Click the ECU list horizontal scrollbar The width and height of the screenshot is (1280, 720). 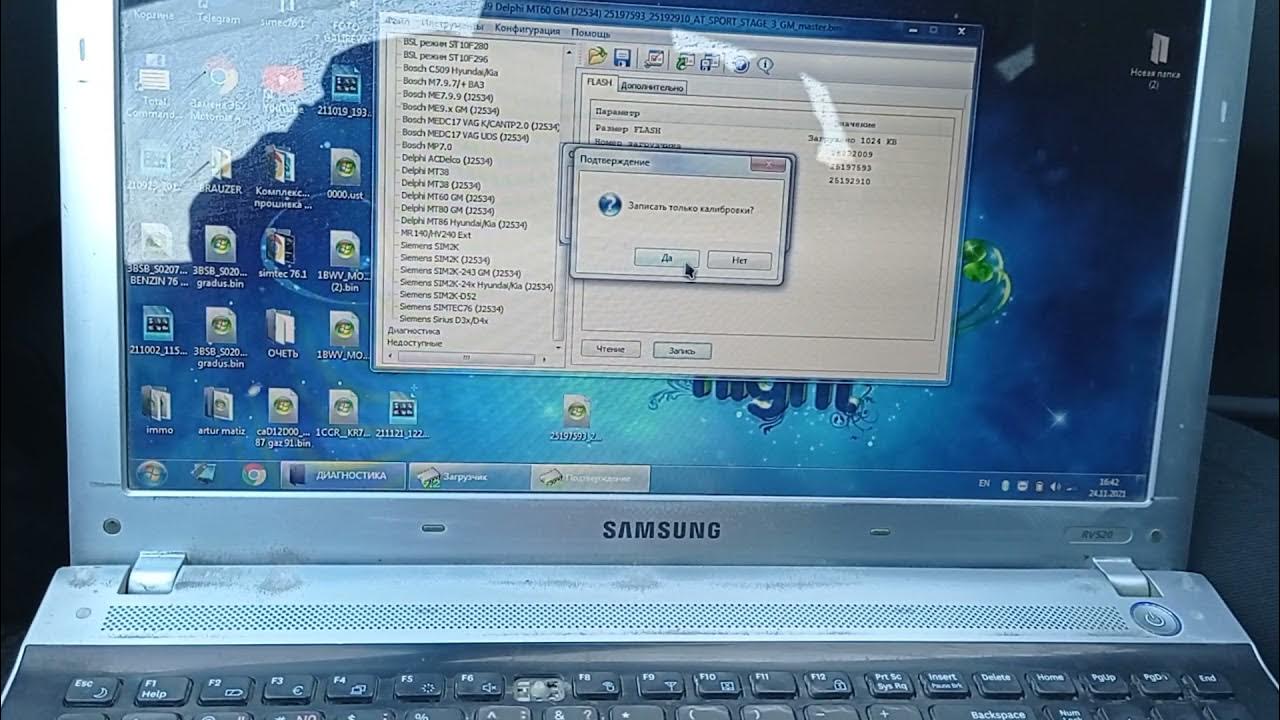coord(467,356)
